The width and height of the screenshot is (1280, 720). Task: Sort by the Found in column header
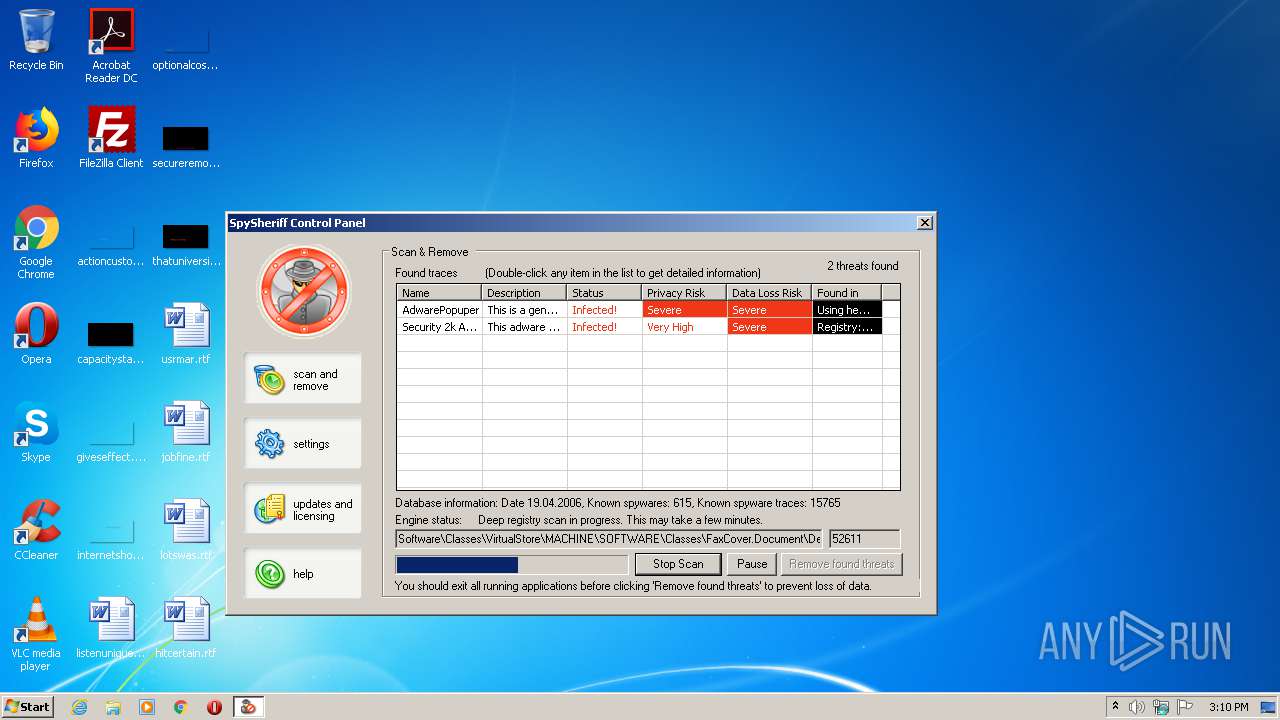pos(847,293)
